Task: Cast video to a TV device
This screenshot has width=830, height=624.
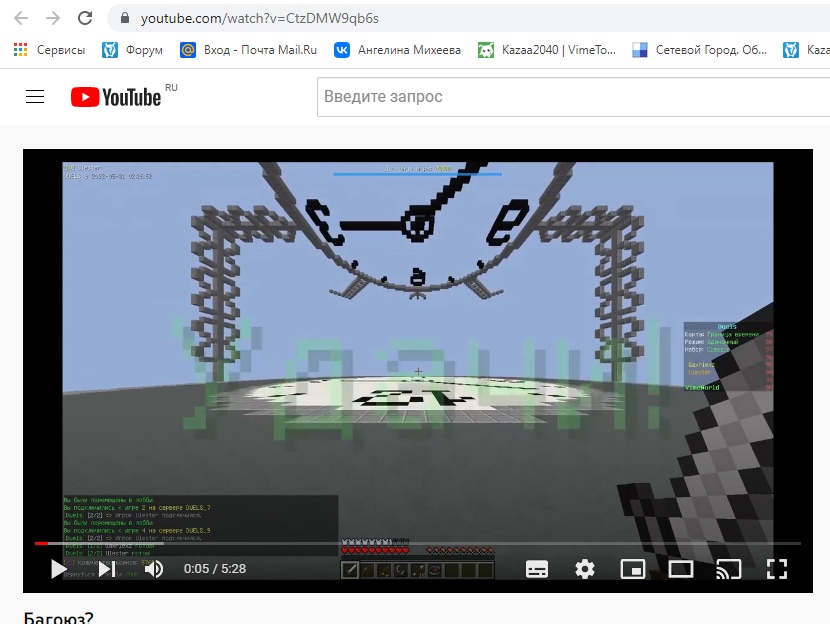Action: coord(728,569)
